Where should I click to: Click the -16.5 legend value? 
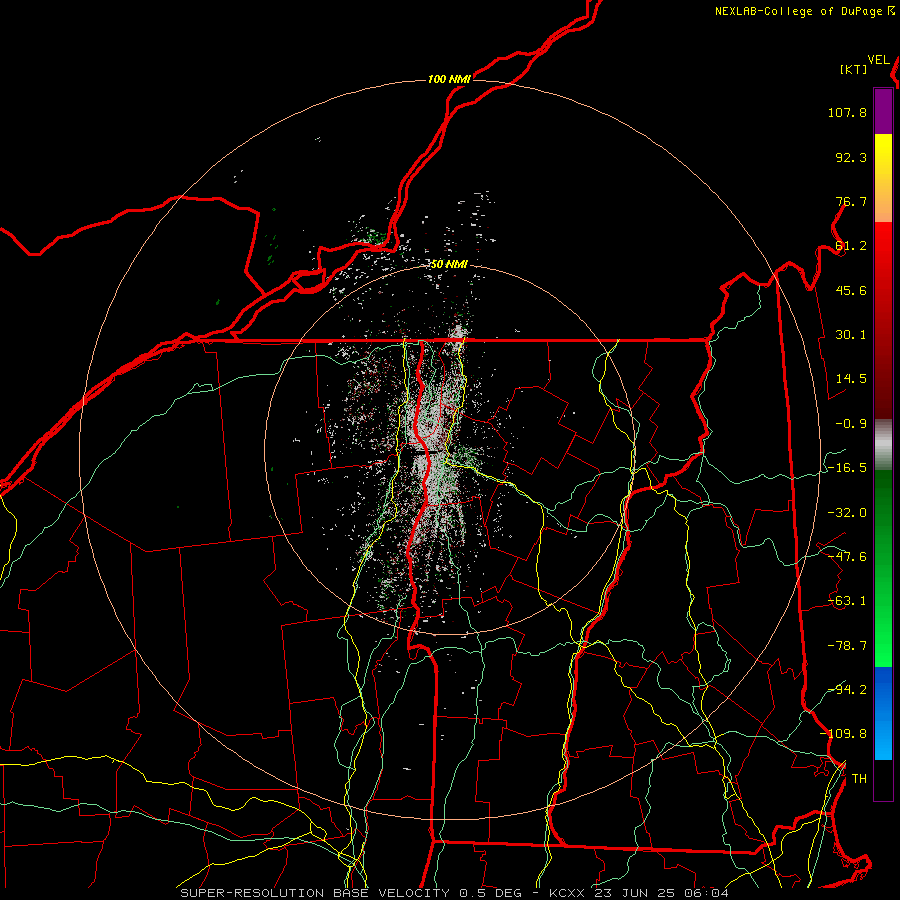tap(847, 468)
